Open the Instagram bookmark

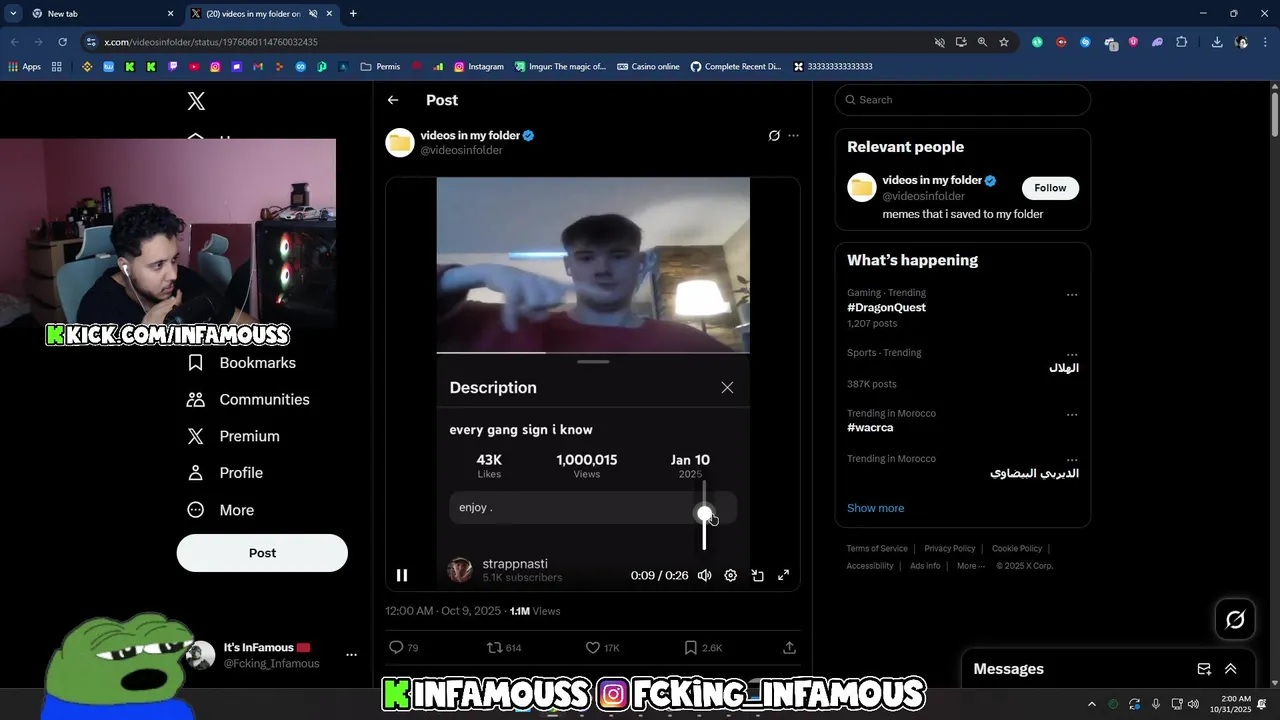(x=479, y=67)
